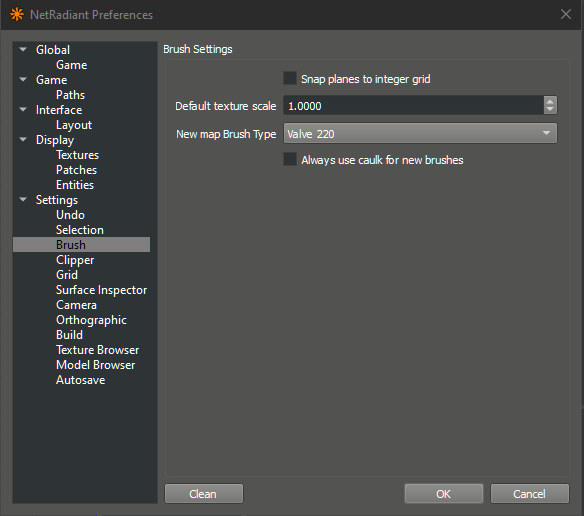The image size is (584, 516).
Task: Select the Clipper settings page
Action: tap(75, 260)
